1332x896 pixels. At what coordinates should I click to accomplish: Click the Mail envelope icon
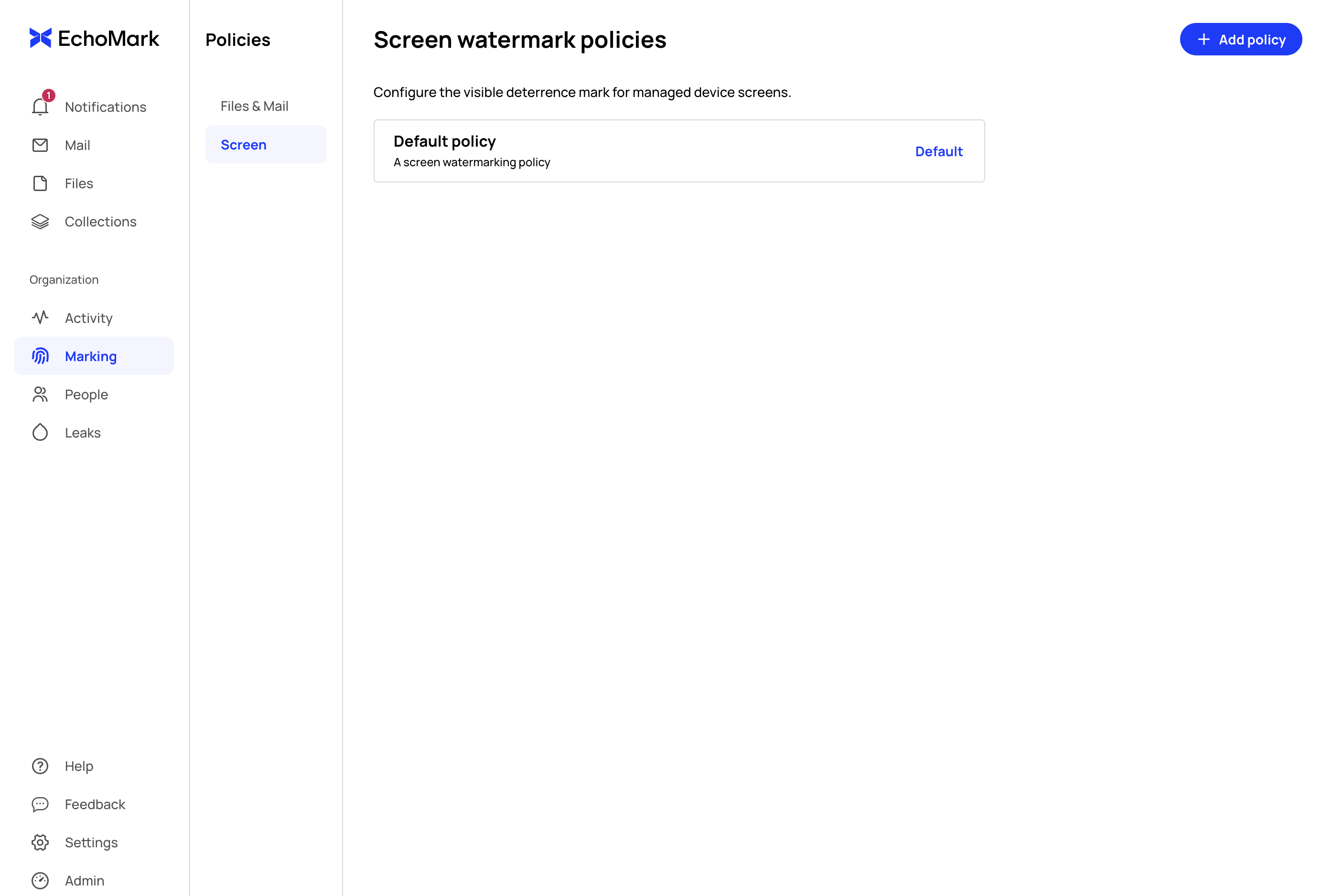click(x=40, y=145)
